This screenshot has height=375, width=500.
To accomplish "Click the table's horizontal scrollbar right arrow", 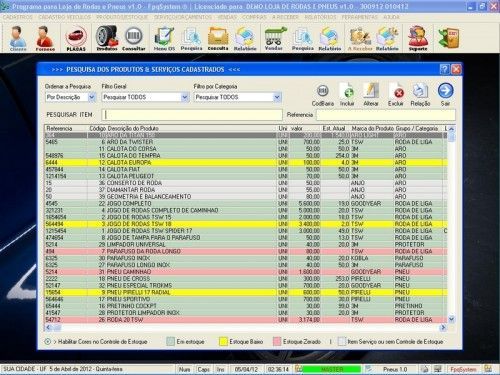I will coord(443,328).
